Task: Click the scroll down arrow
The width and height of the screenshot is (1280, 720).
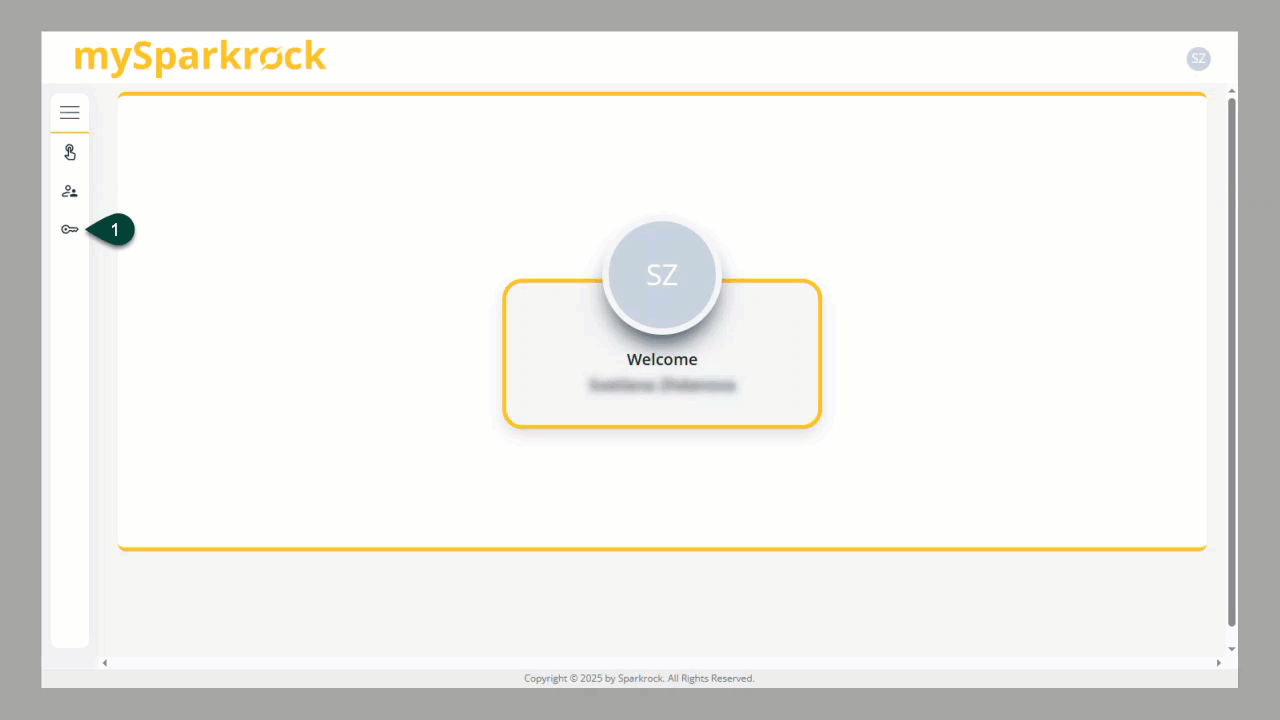Action: pyautogui.click(x=1231, y=649)
